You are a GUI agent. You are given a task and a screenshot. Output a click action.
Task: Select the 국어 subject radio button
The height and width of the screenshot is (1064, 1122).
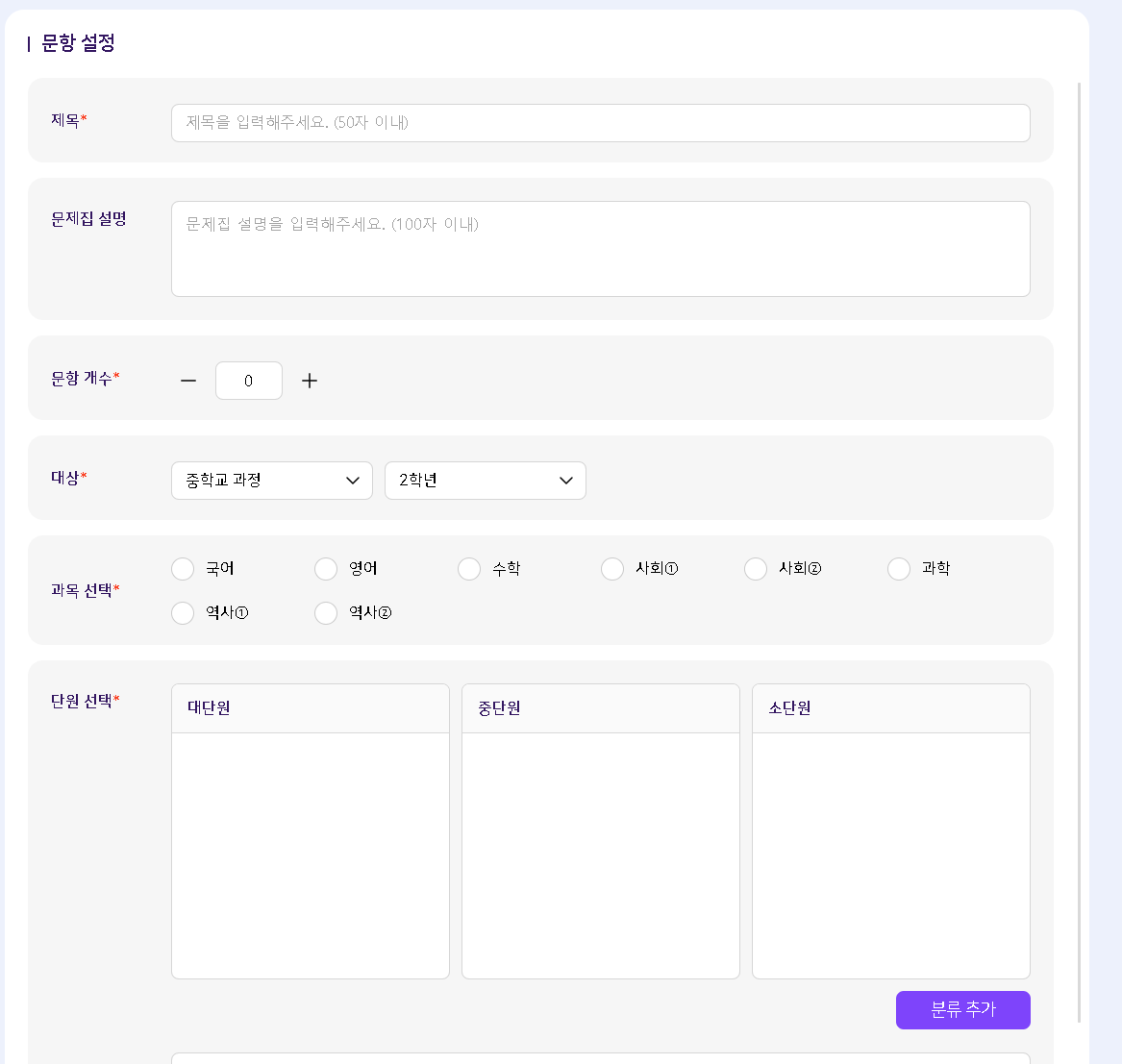[183, 569]
